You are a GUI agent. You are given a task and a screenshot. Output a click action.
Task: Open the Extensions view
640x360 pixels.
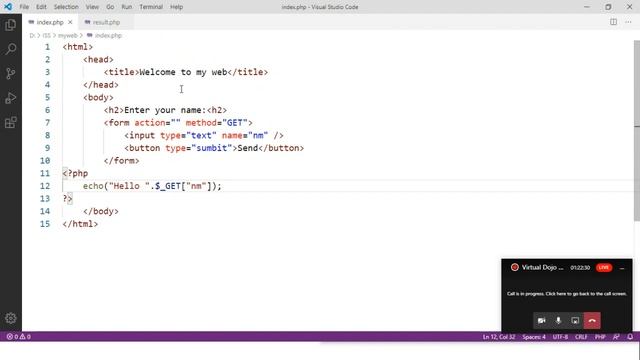click(11, 122)
